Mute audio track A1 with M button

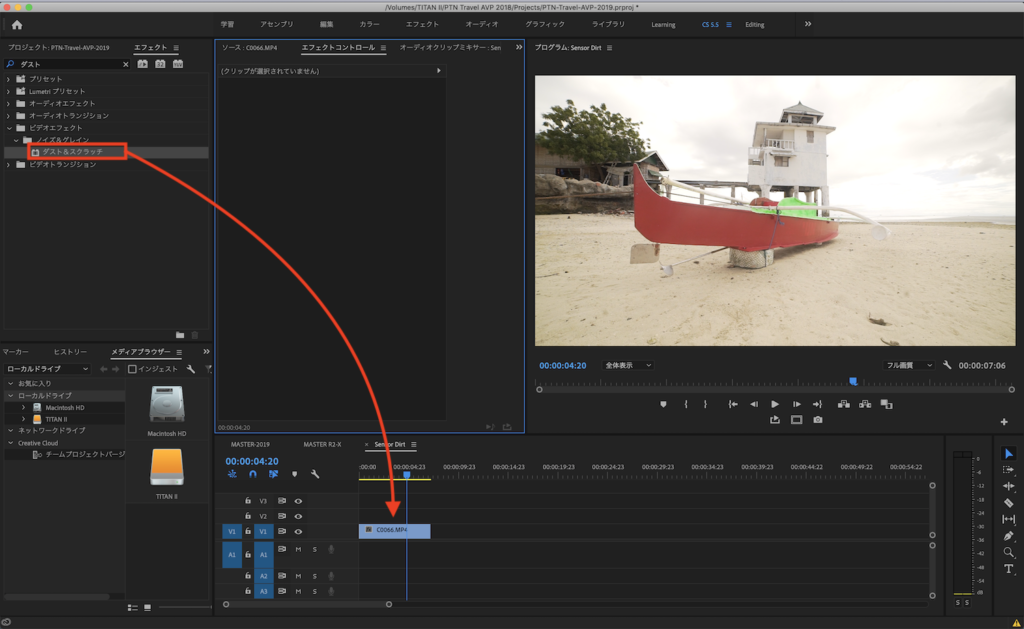point(298,549)
